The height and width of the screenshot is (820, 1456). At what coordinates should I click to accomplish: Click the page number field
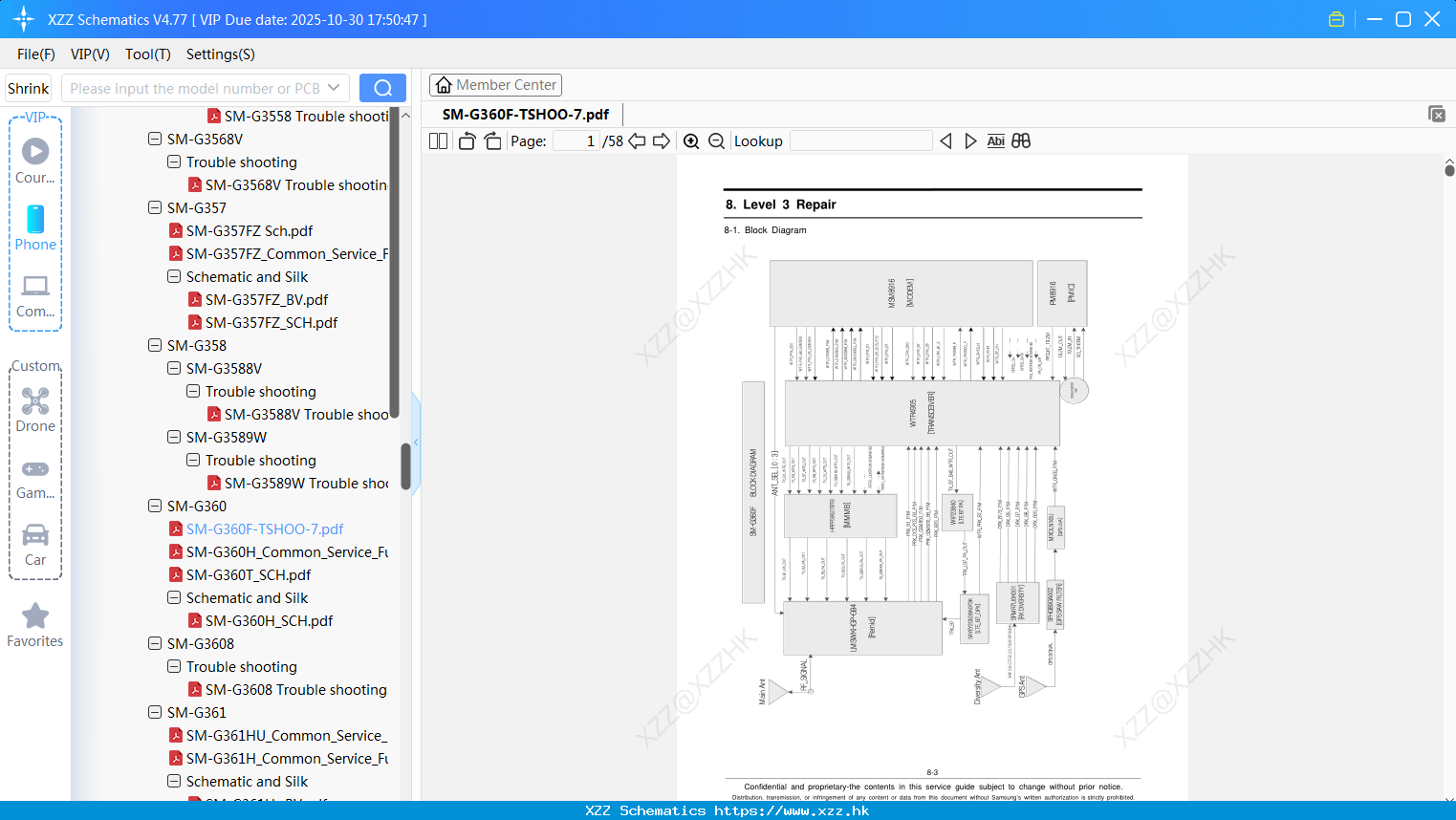(576, 141)
